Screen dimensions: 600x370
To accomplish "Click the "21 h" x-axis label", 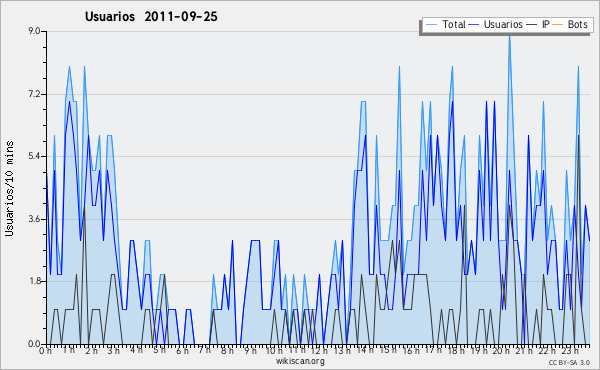I will (523, 351).
